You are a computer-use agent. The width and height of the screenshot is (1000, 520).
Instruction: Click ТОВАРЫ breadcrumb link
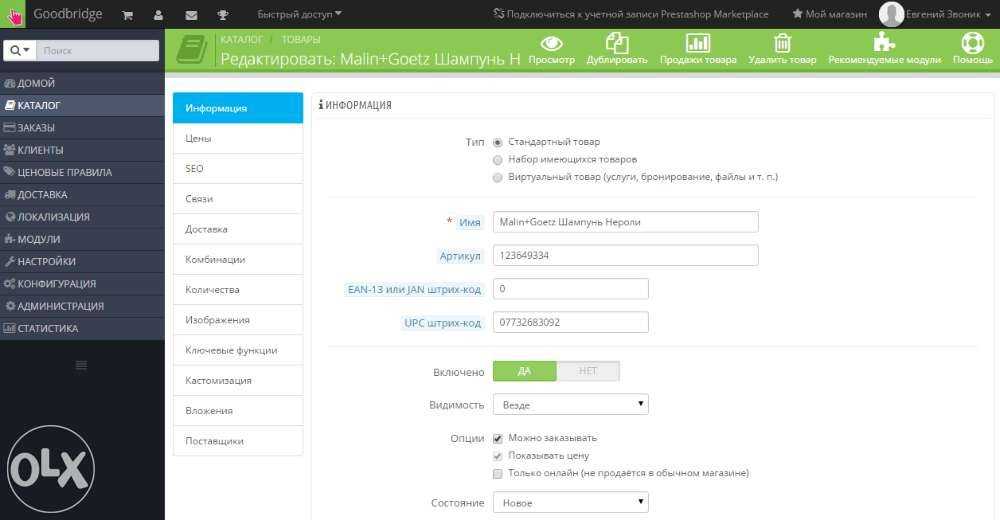click(301, 40)
